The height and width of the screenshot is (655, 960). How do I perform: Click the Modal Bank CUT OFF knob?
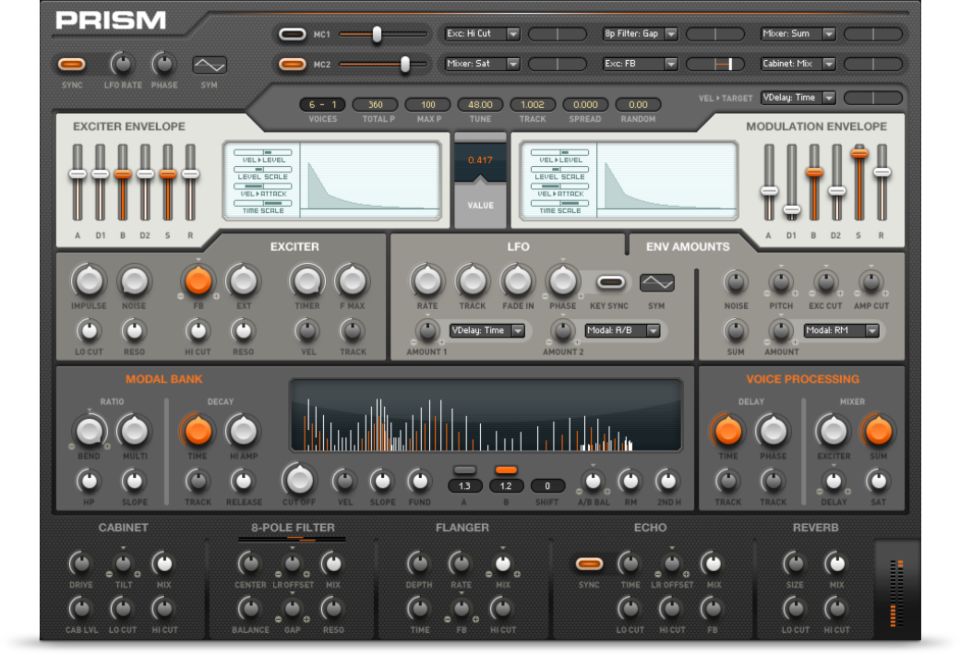click(297, 479)
